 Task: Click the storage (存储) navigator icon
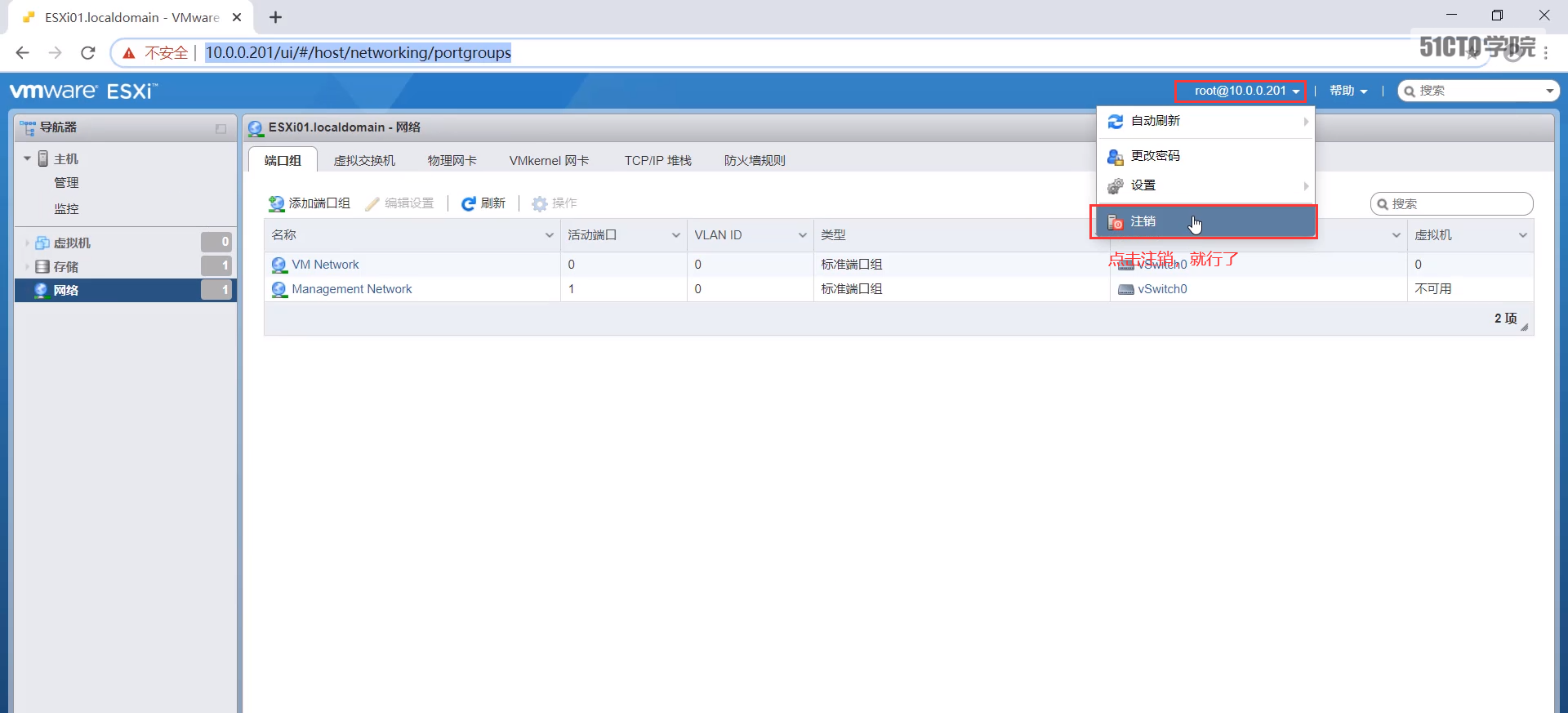(x=42, y=266)
